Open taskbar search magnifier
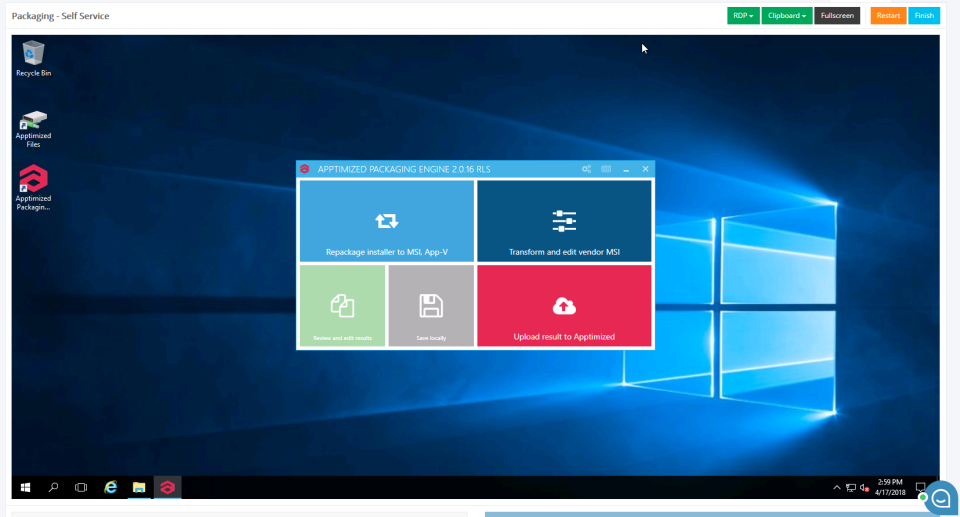 click(53, 488)
